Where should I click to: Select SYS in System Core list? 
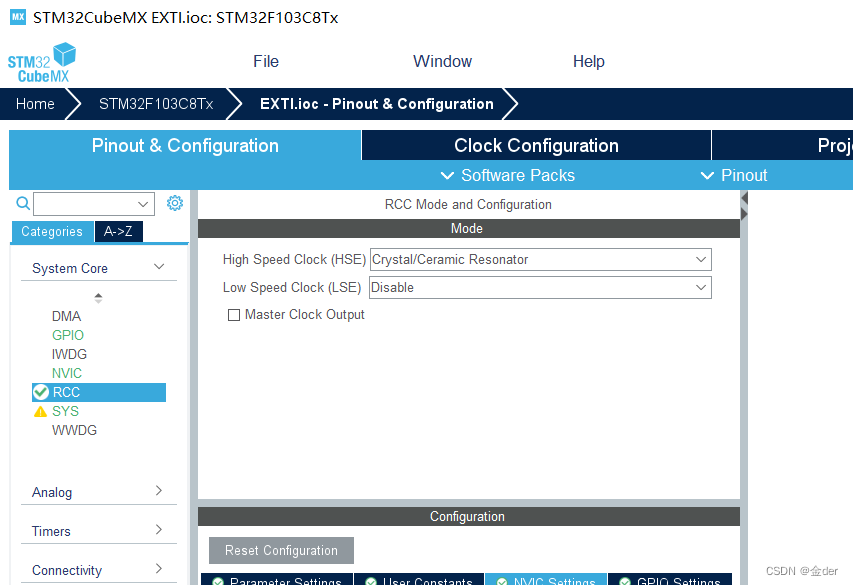pos(65,411)
